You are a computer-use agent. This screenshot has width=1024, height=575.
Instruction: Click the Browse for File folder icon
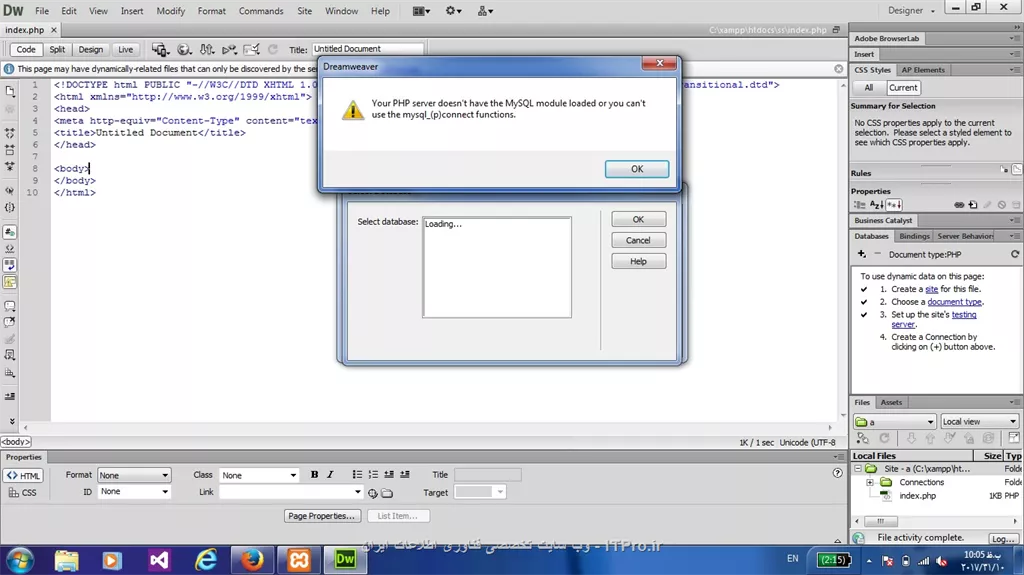(387, 493)
